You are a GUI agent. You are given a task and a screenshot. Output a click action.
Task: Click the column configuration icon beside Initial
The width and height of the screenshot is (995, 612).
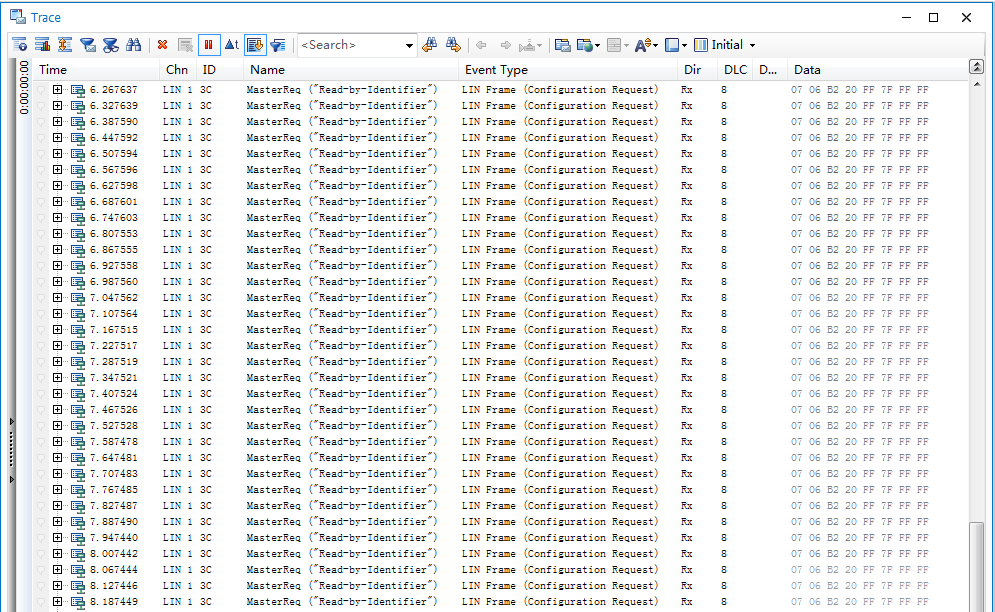point(701,45)
